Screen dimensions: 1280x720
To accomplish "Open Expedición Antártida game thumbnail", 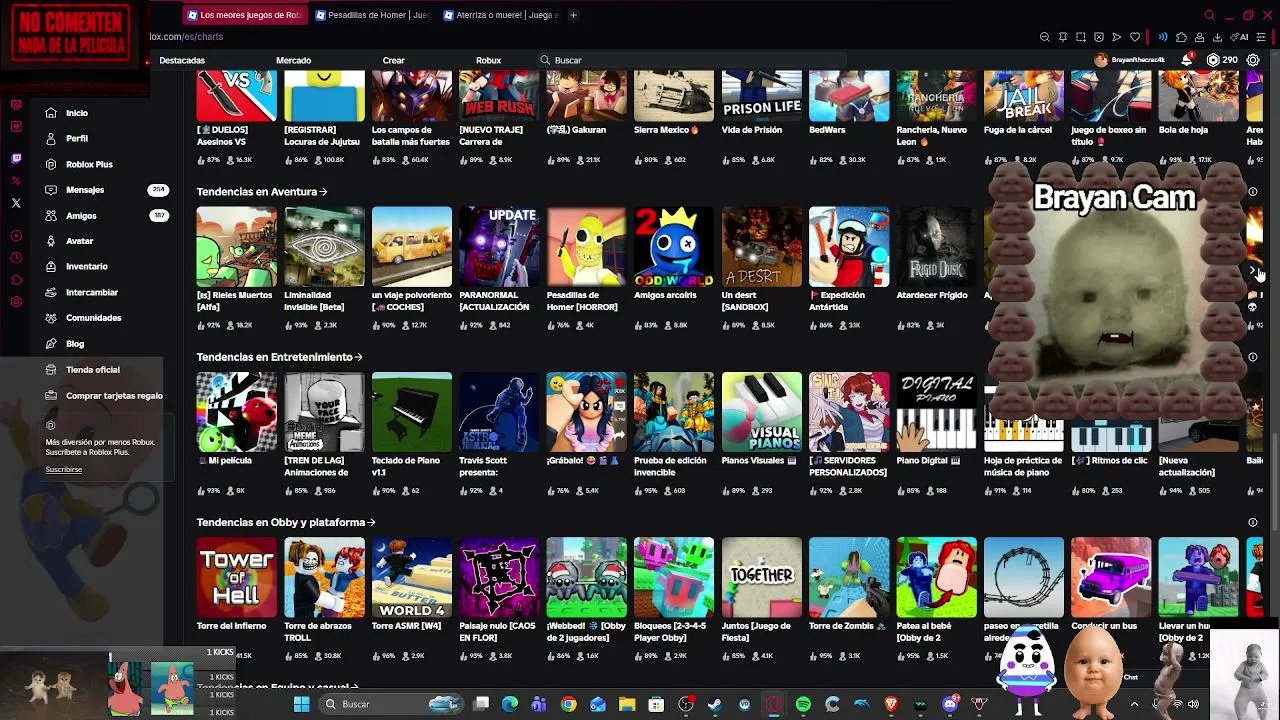I will pyautogui.click(x=849, y=246).
